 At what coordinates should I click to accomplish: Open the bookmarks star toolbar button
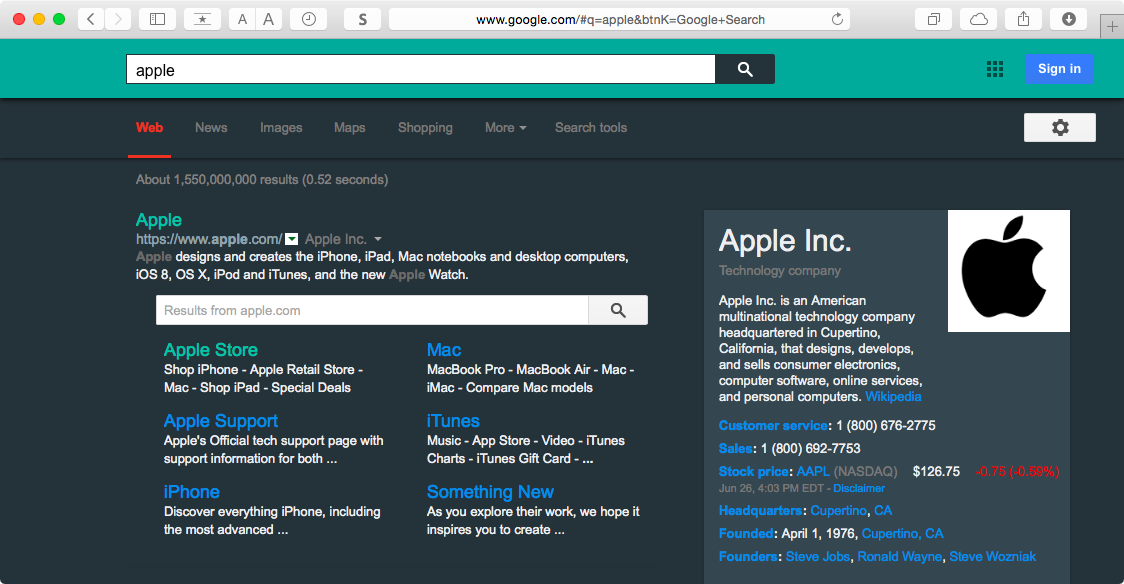(x=202, y=19)
